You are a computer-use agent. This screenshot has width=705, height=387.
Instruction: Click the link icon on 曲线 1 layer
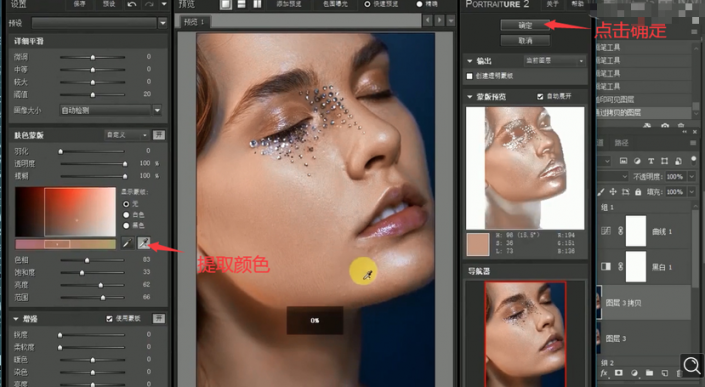point(620,231)
